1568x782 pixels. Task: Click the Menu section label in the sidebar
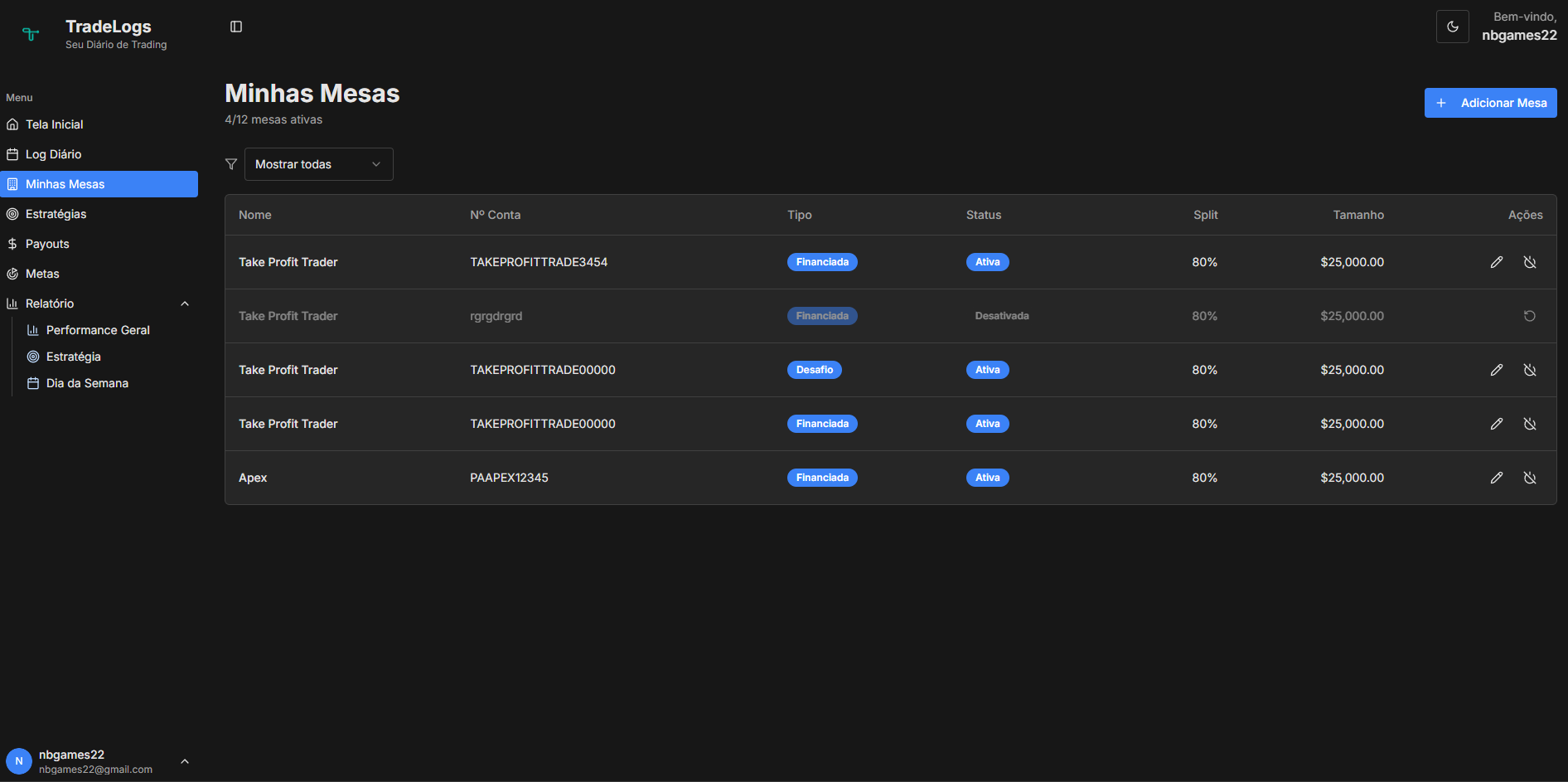[x=19, y=98]
